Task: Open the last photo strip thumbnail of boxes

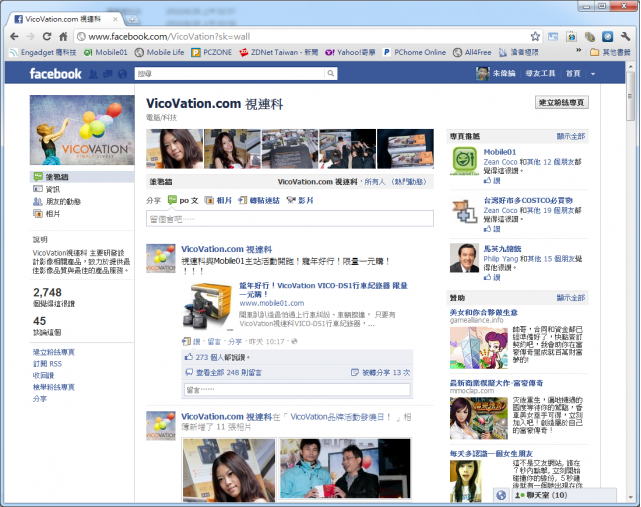Action: point(405,149)
